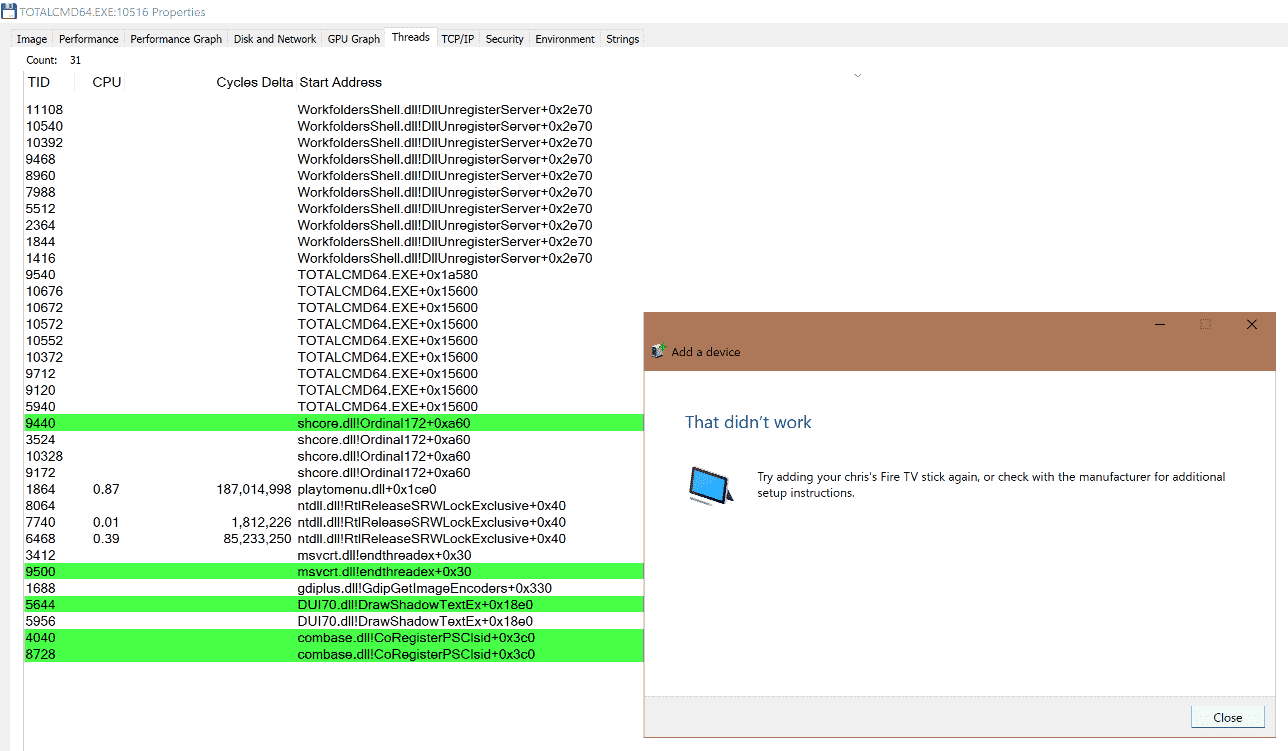The height and width of the screenshot is (751, 1288).
Task: Sort by the Start Address column header
Action: (x=340, y=82)
